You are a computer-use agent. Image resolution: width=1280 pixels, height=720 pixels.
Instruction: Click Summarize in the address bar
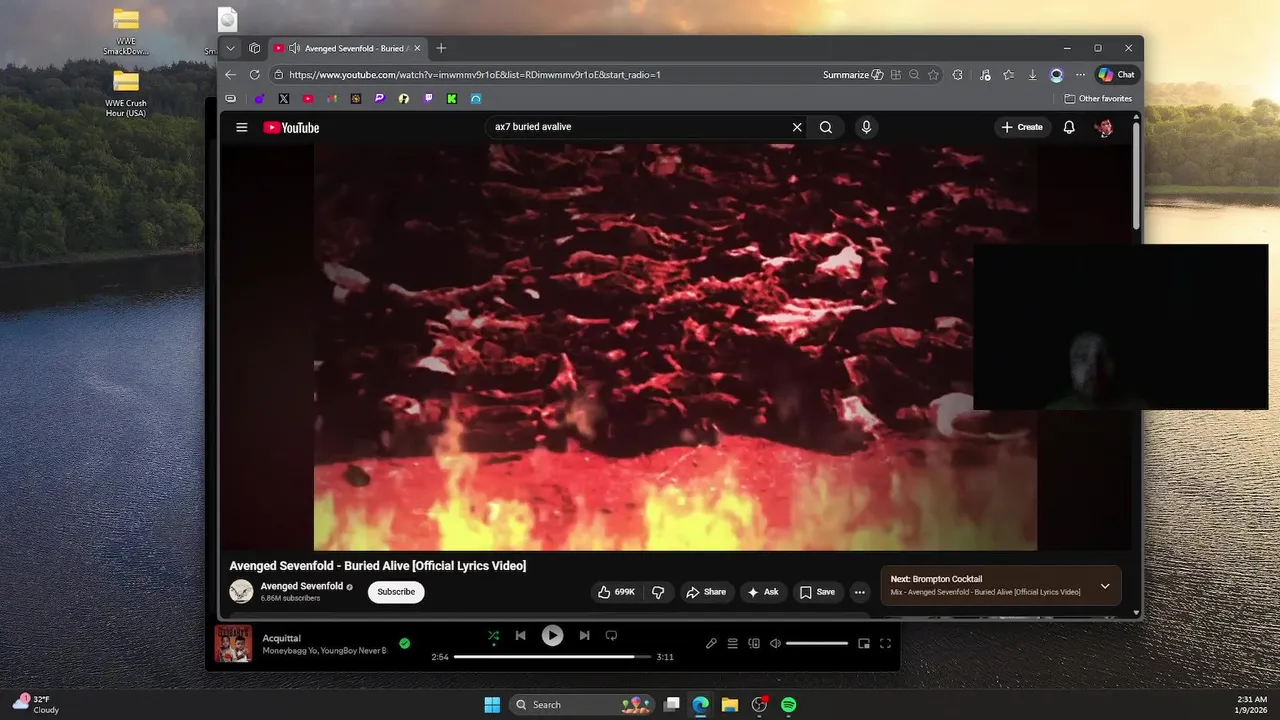[x=853, y=75]
